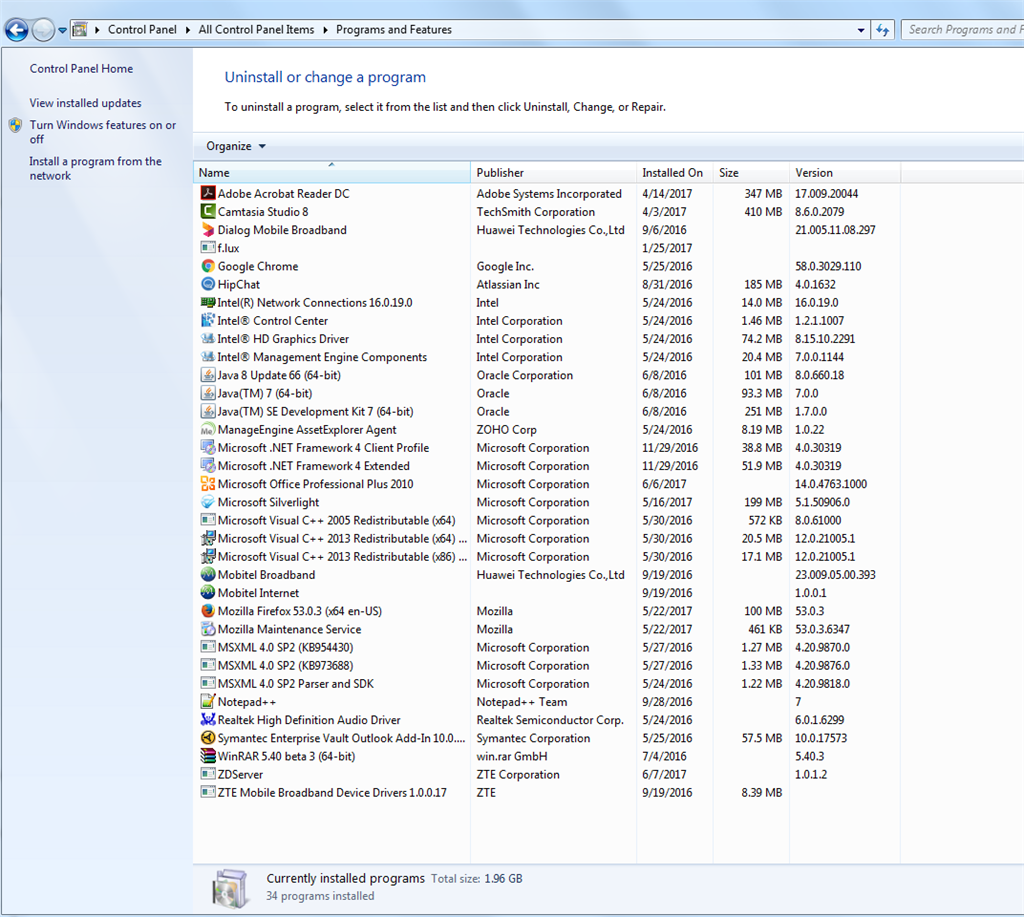
Task: Click version 58.0.3029.110 cell
Action: (x=828, y=266)
